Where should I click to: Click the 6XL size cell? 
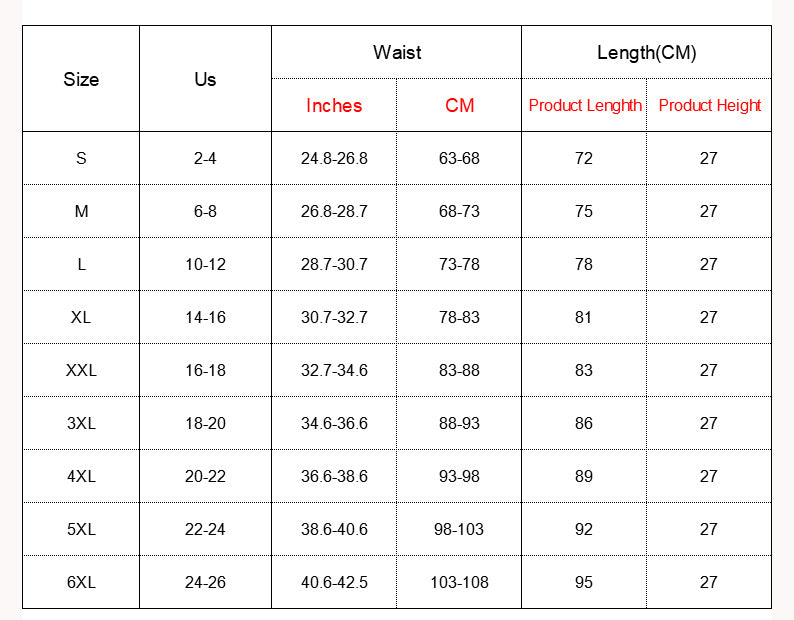[81, 582]
